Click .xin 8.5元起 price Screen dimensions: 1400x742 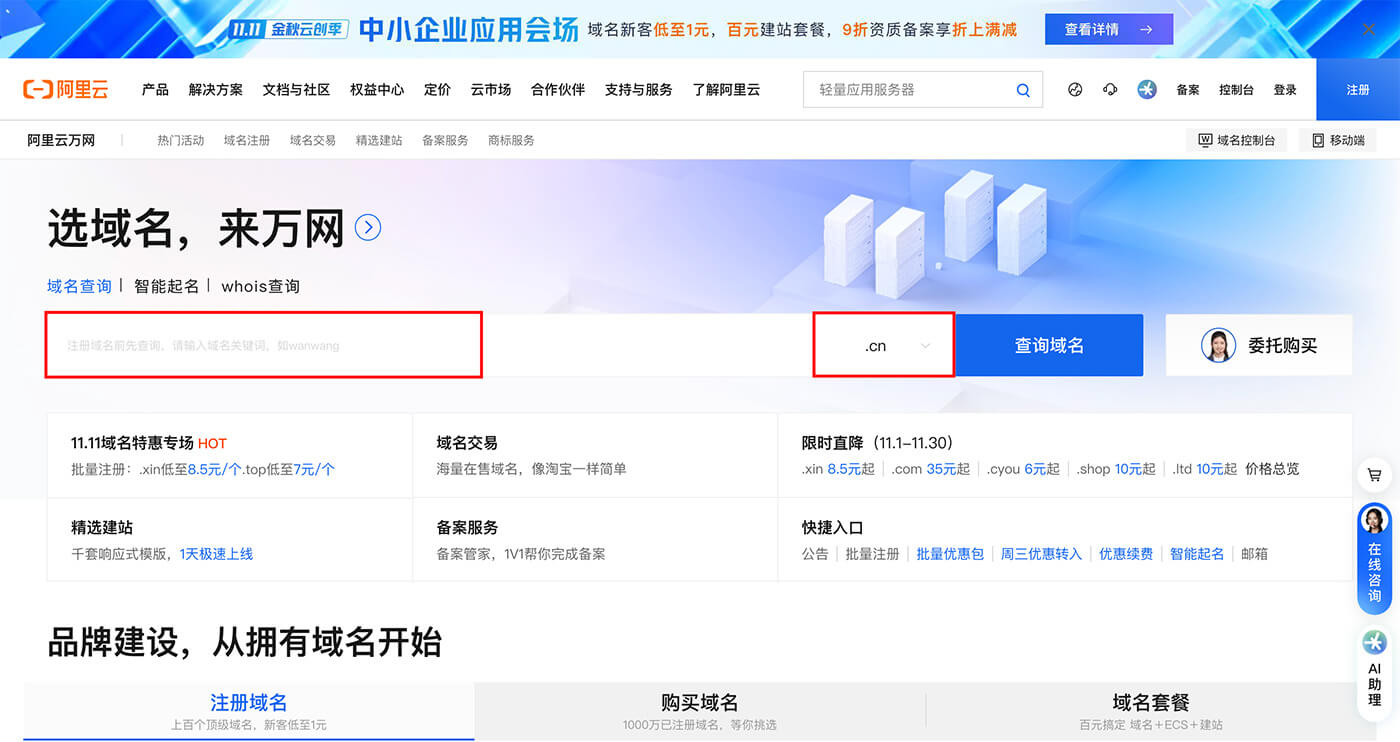click(x=838, y=469)
